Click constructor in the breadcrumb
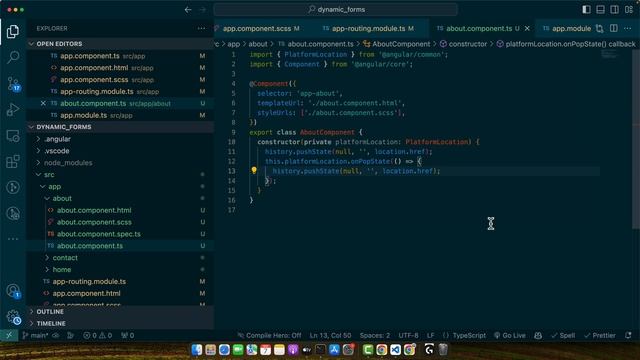640x360 pixels. pos(463,44)
